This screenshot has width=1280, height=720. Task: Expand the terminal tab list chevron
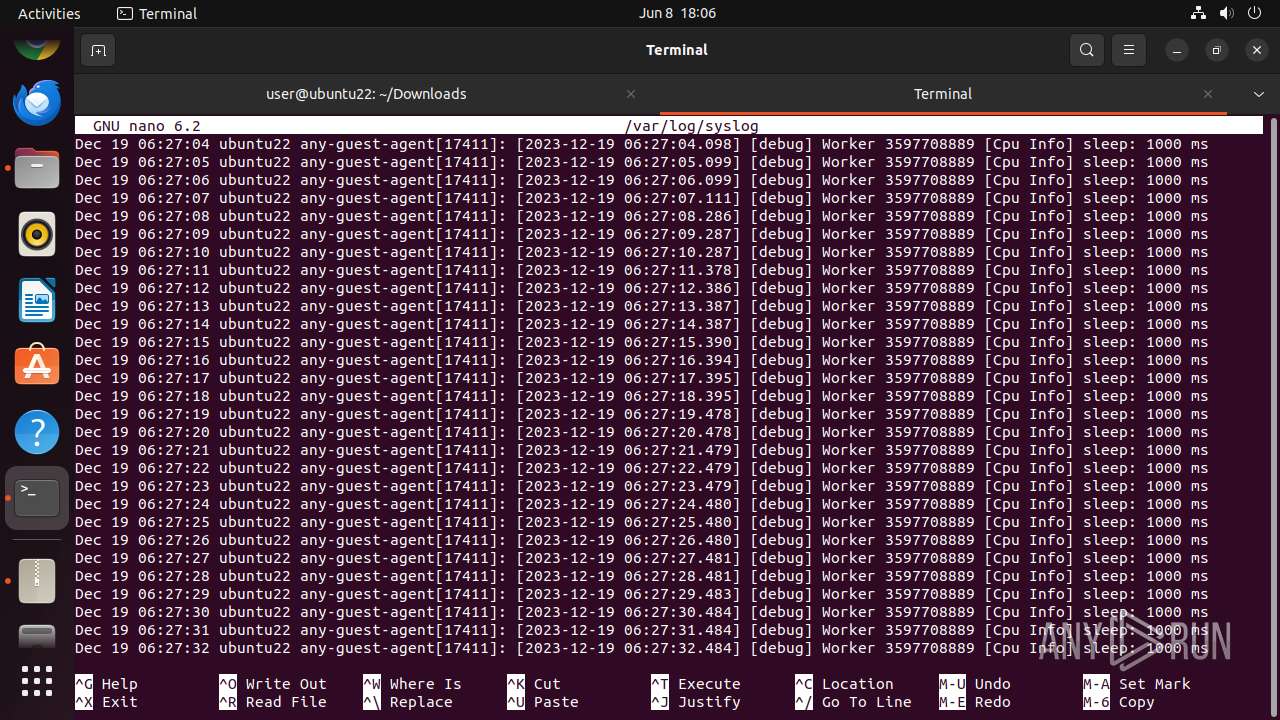(x=1259, y=94)
